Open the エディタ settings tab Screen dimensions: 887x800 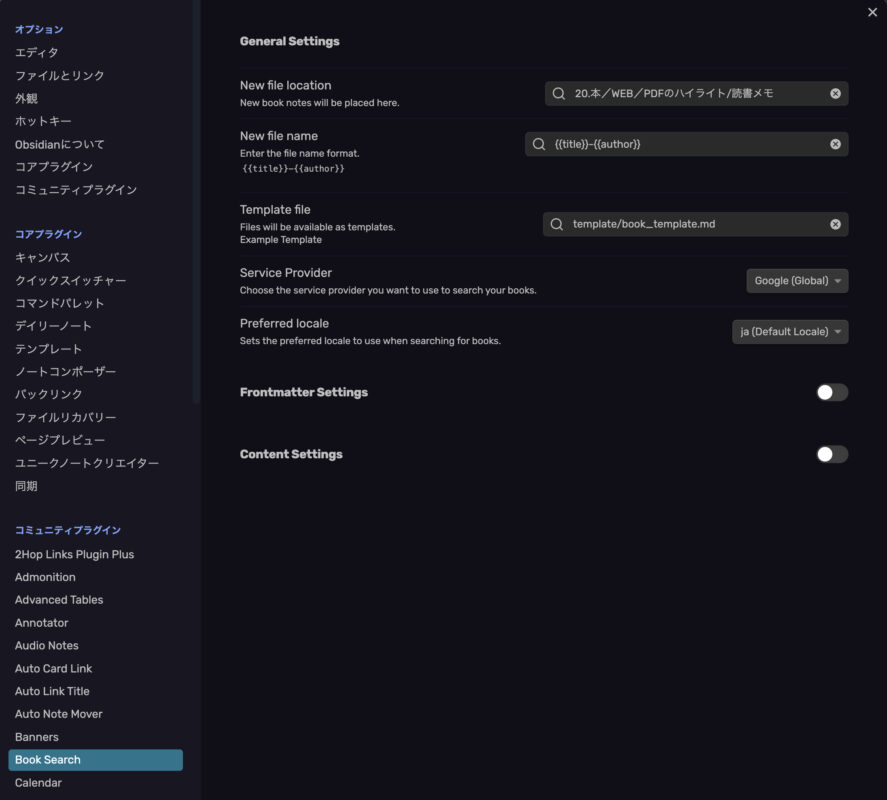coord(37,52)
